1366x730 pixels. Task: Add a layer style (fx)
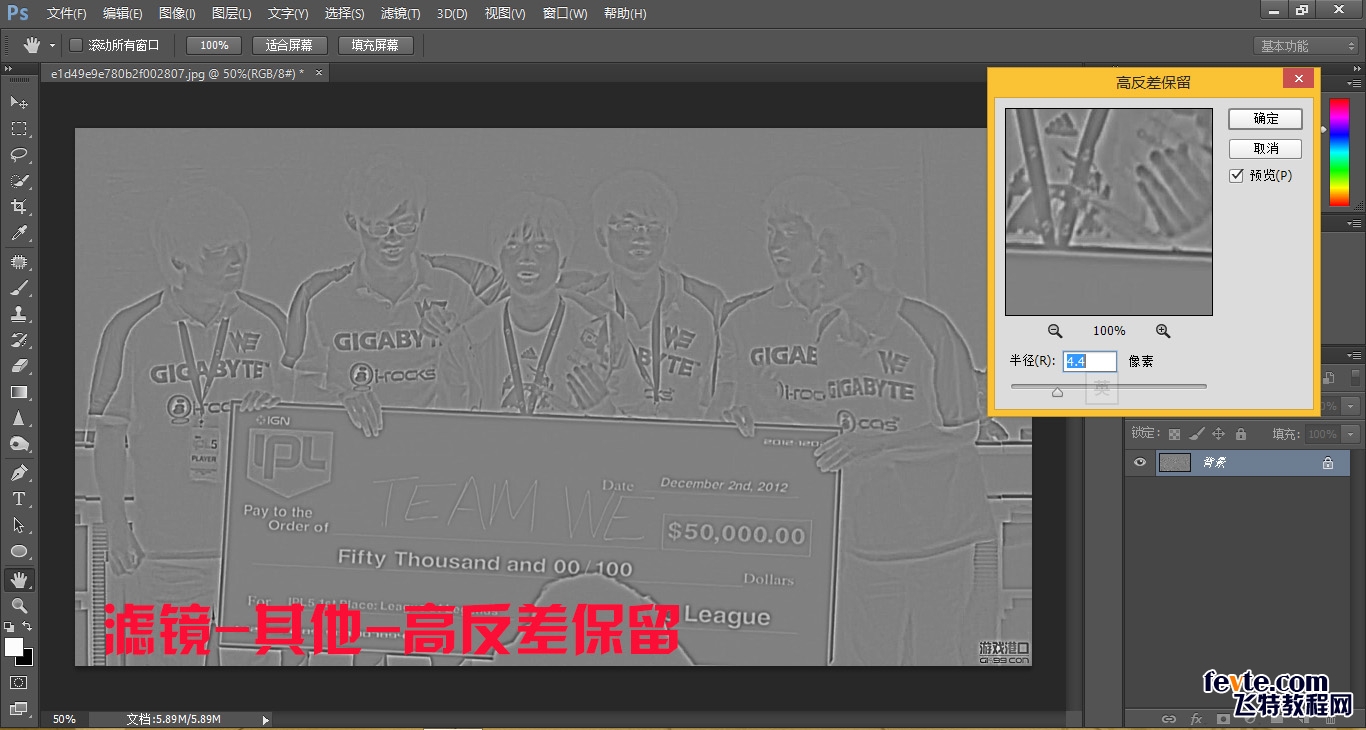(x=1196, y=719)
